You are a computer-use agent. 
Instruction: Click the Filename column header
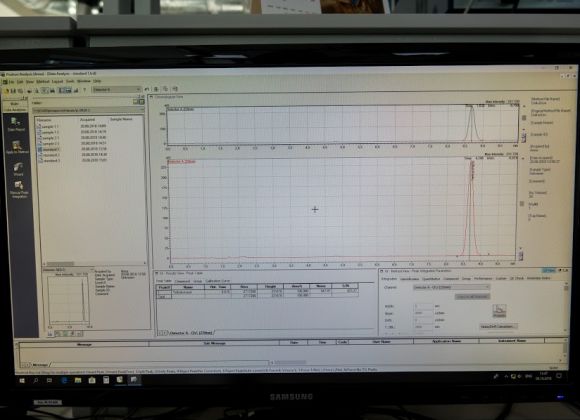click(44, 120)
